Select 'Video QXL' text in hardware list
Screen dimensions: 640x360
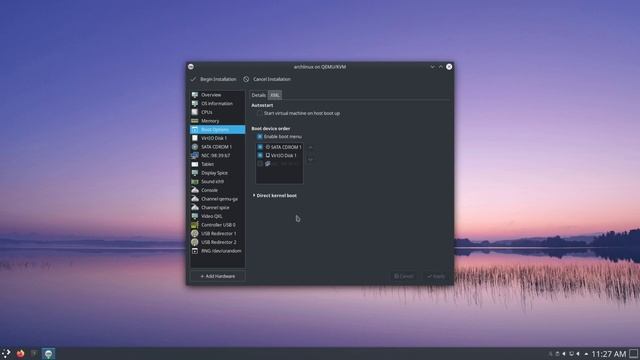click(x=211, y=216)
